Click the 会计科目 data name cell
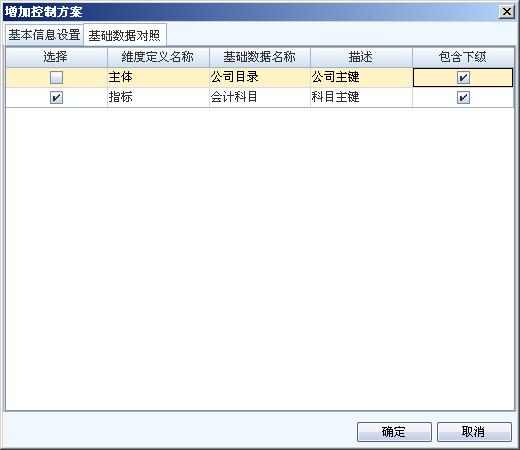 point(260,97)
